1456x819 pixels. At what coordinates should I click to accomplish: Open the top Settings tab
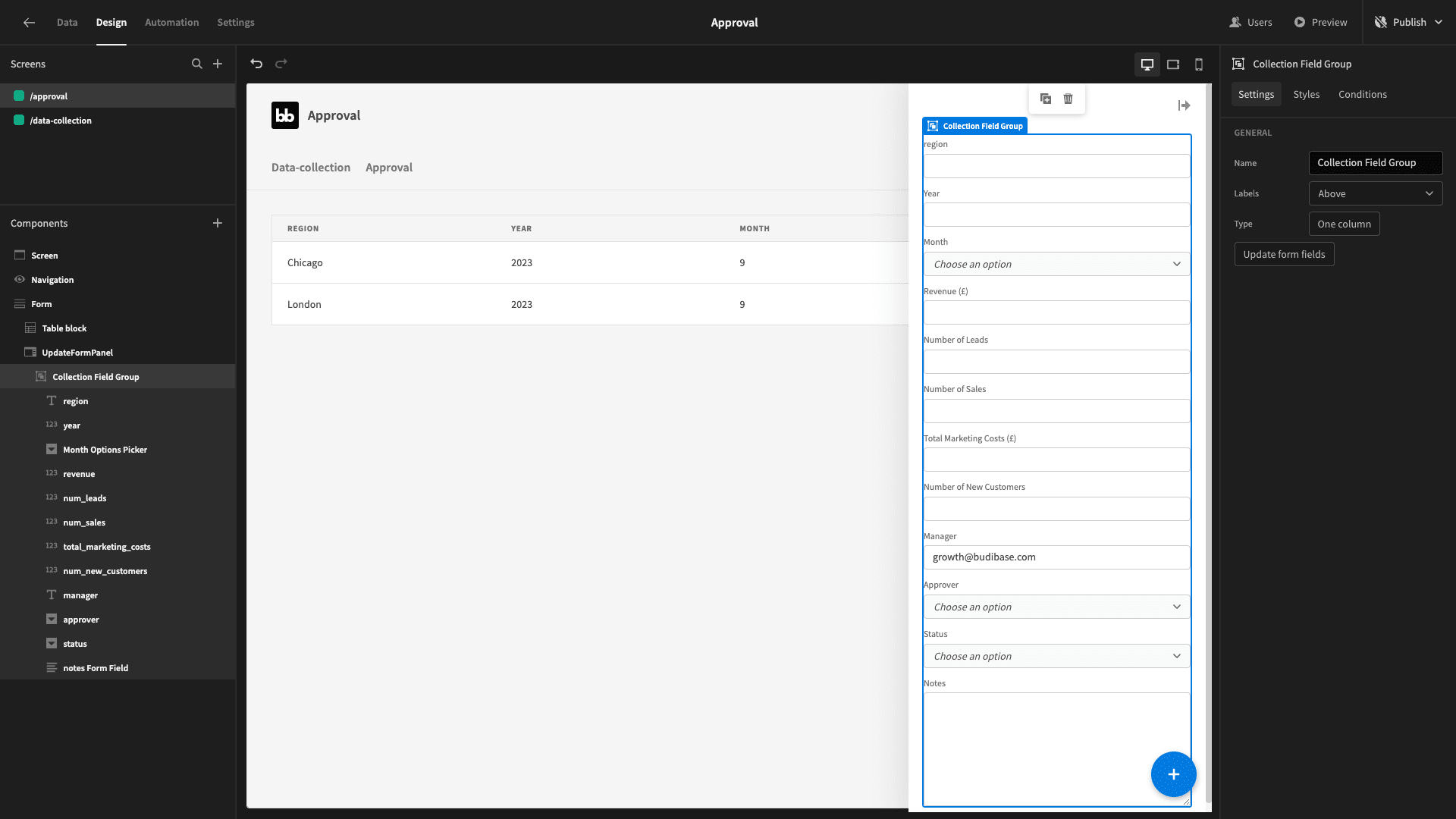pyautogui.click(x=236, y=23)
